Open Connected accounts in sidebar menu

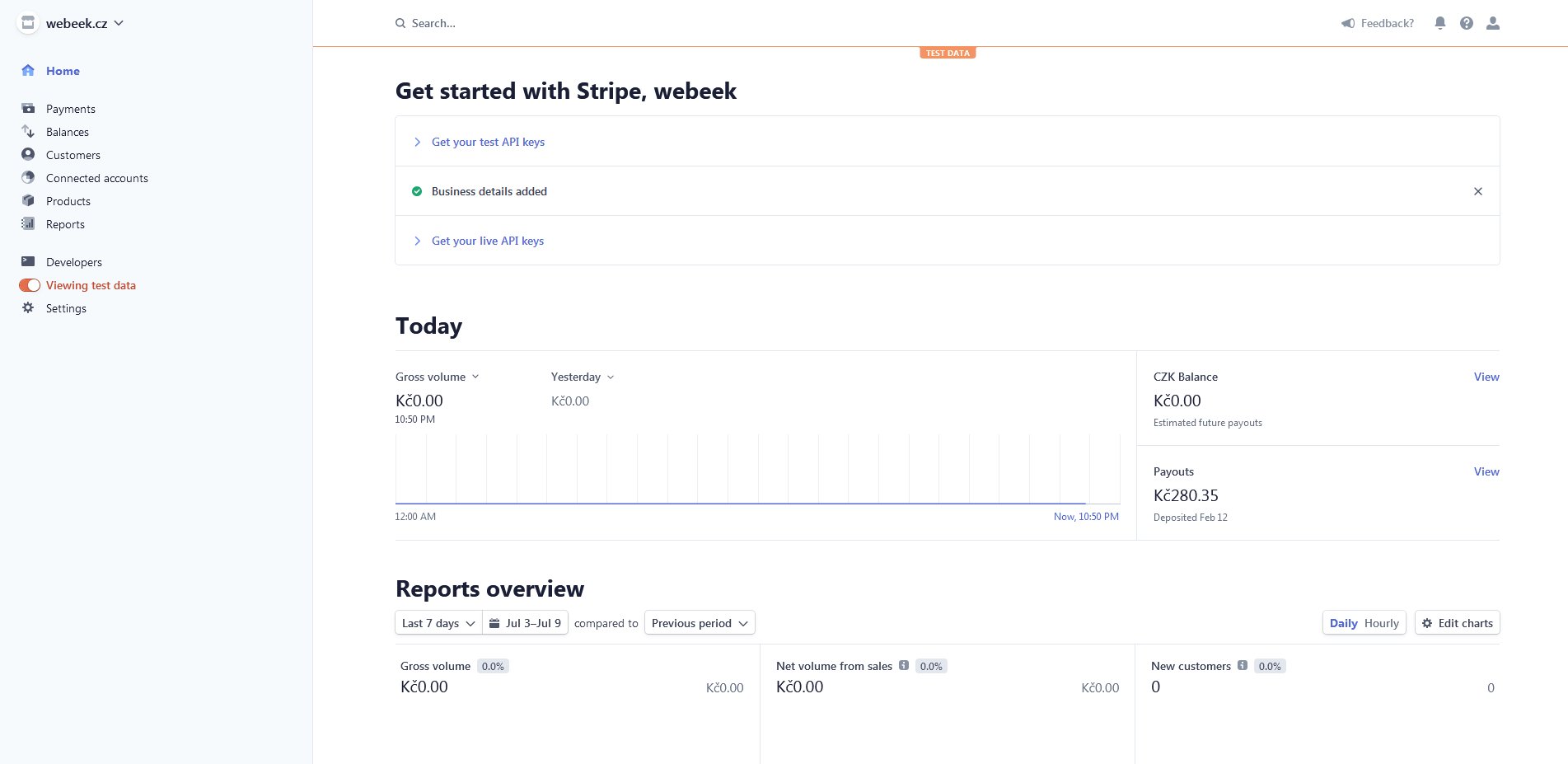[97, 178]
